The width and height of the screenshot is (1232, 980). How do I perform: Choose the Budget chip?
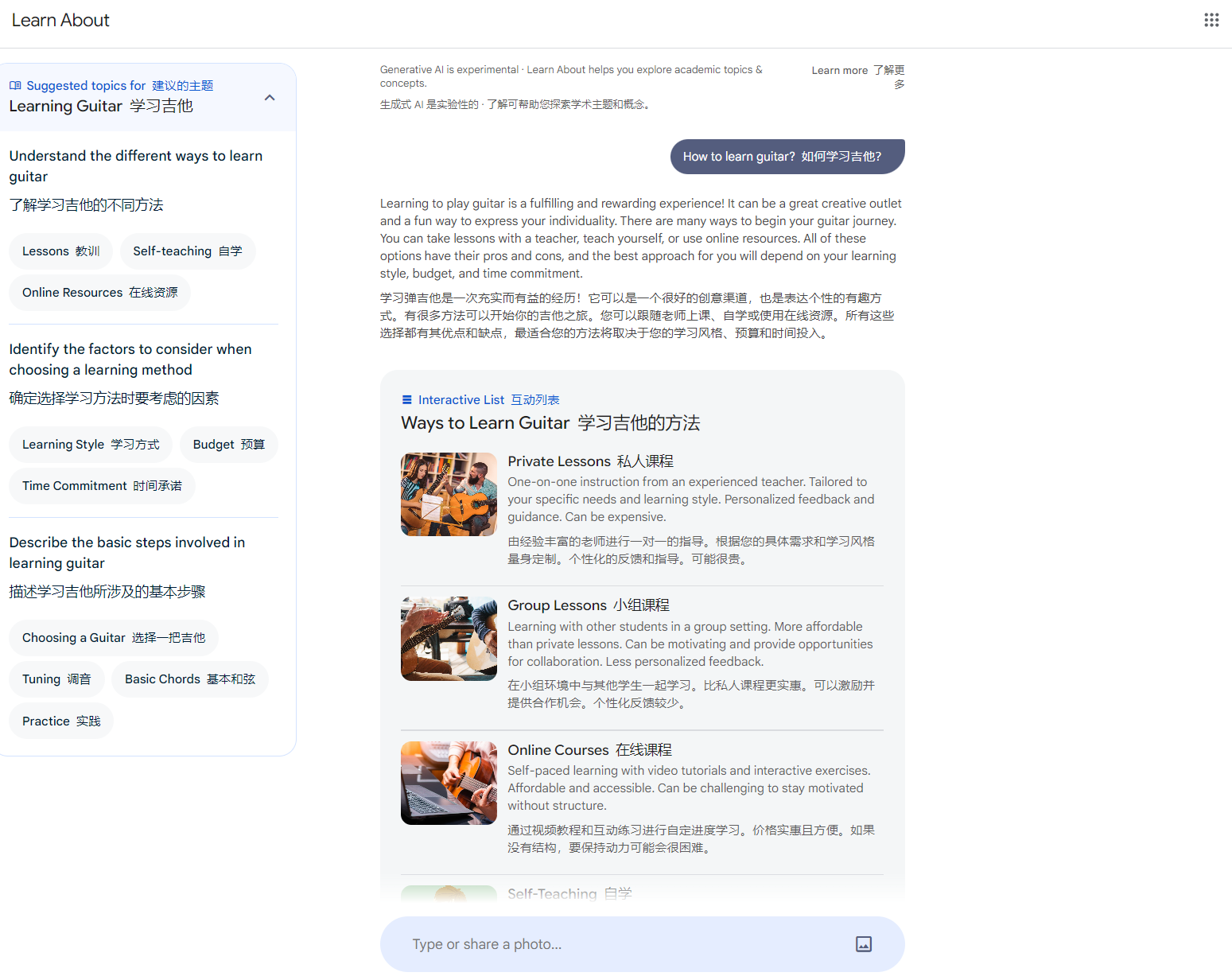[x=229, y=445]
